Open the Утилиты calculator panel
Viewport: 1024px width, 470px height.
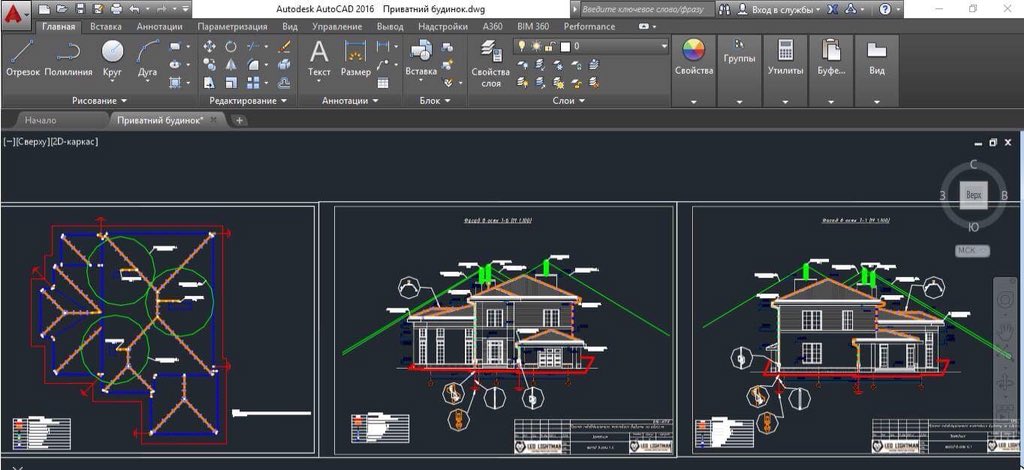point(785,70)
